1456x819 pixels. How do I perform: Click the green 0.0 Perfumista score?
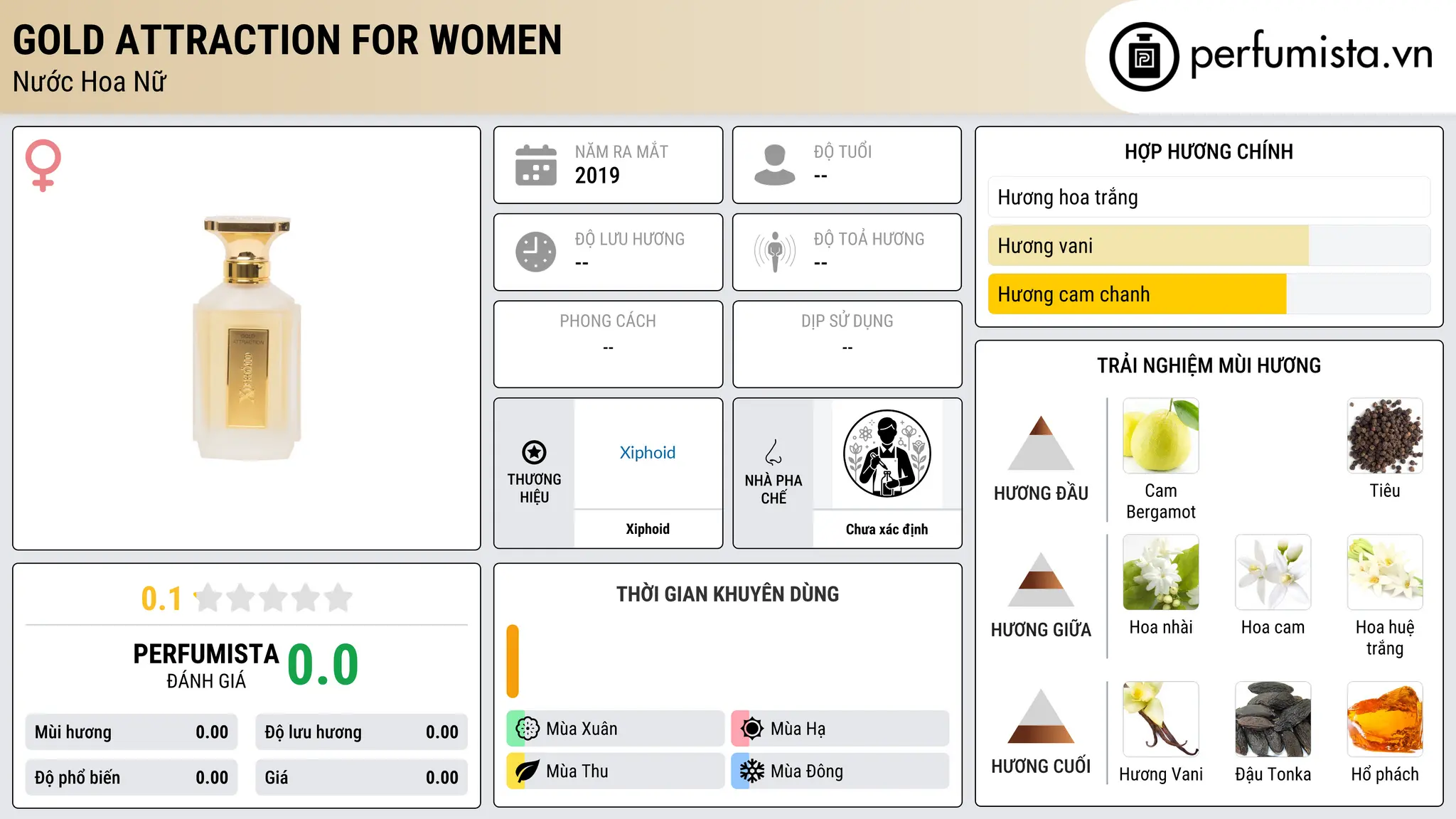pyautogui.click(x=323, y=665)
